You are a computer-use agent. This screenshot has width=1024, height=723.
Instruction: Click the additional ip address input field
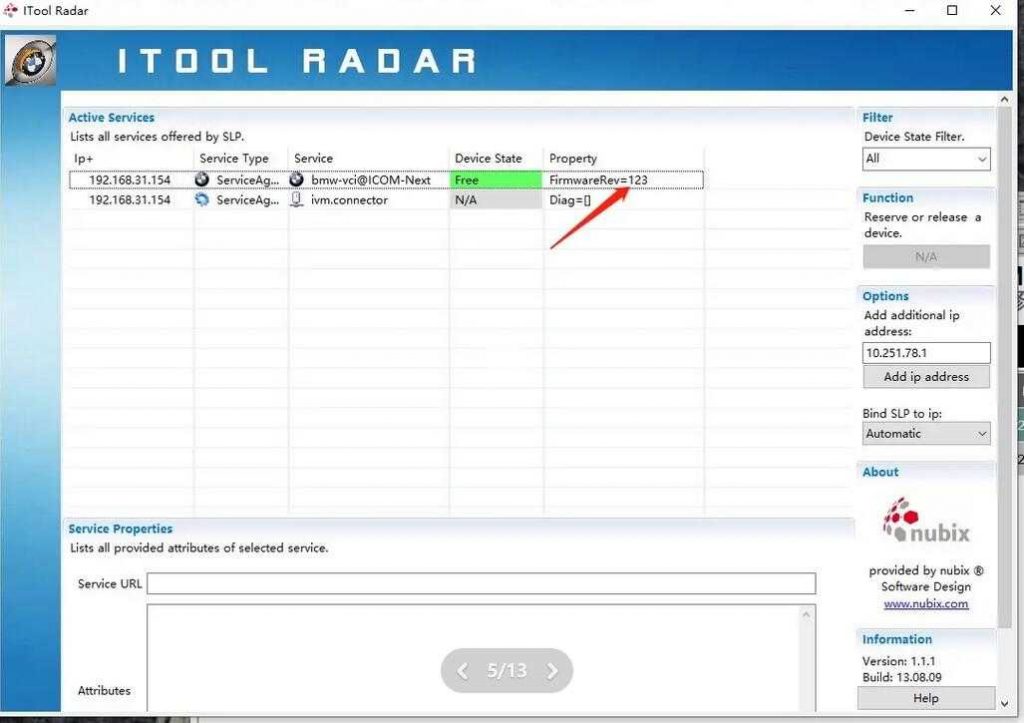(926, 353)
